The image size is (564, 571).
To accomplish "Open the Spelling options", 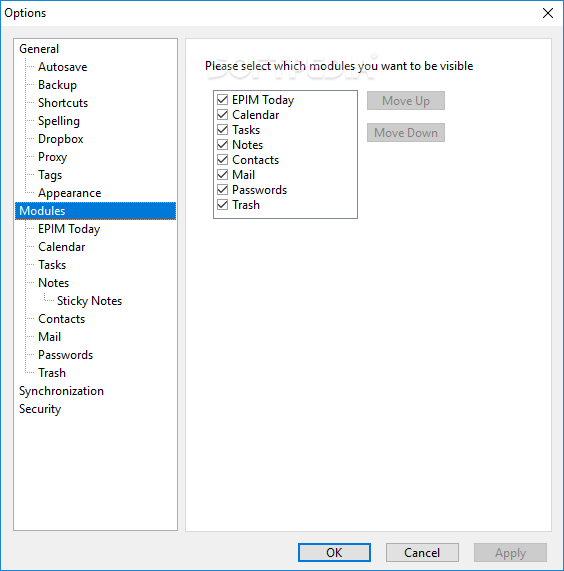I will pyautogui.click(x=59, y=121).
